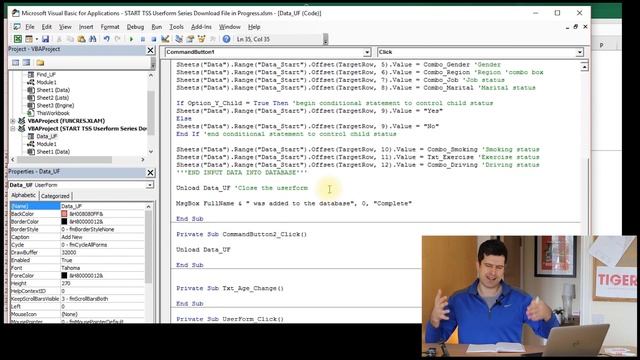Screen dimensions: 640x360
Task: Toggle Design Mode icon in toolbar
Action: pyautogui.click(x=165, y=39)
